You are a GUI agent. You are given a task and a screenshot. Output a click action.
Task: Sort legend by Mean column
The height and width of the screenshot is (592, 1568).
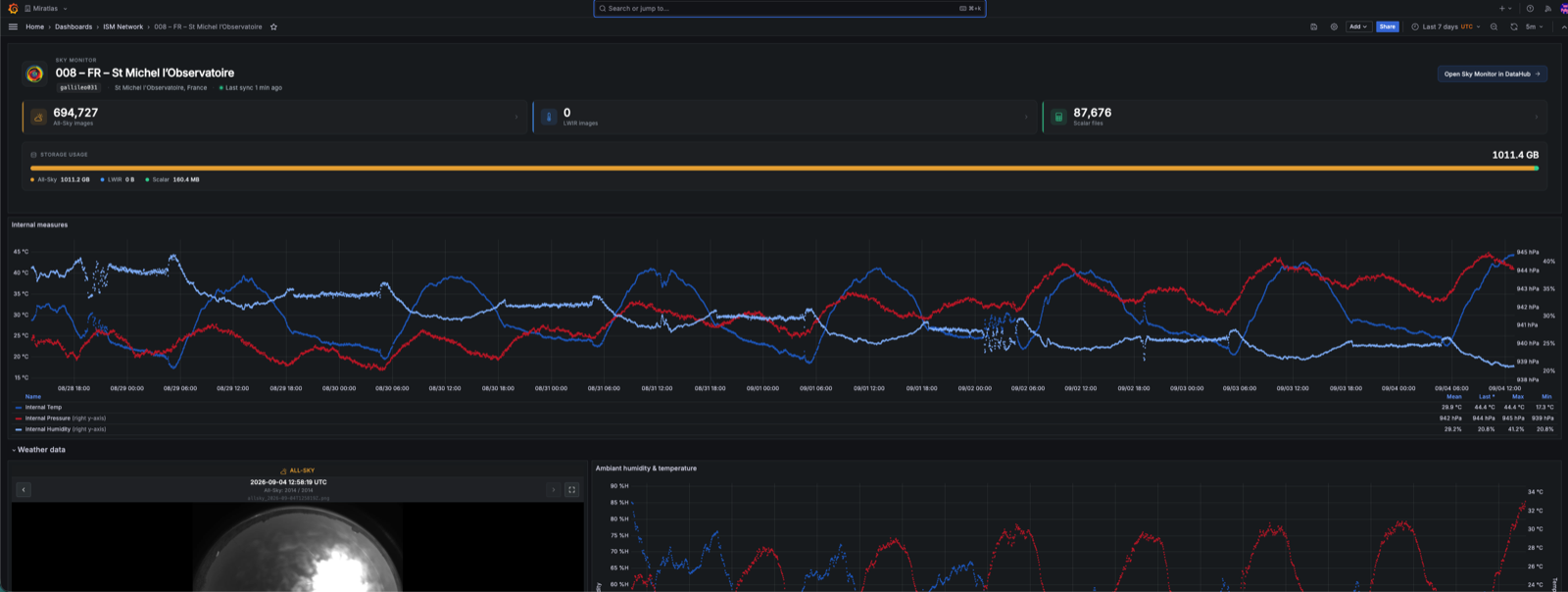[1454, 396]
